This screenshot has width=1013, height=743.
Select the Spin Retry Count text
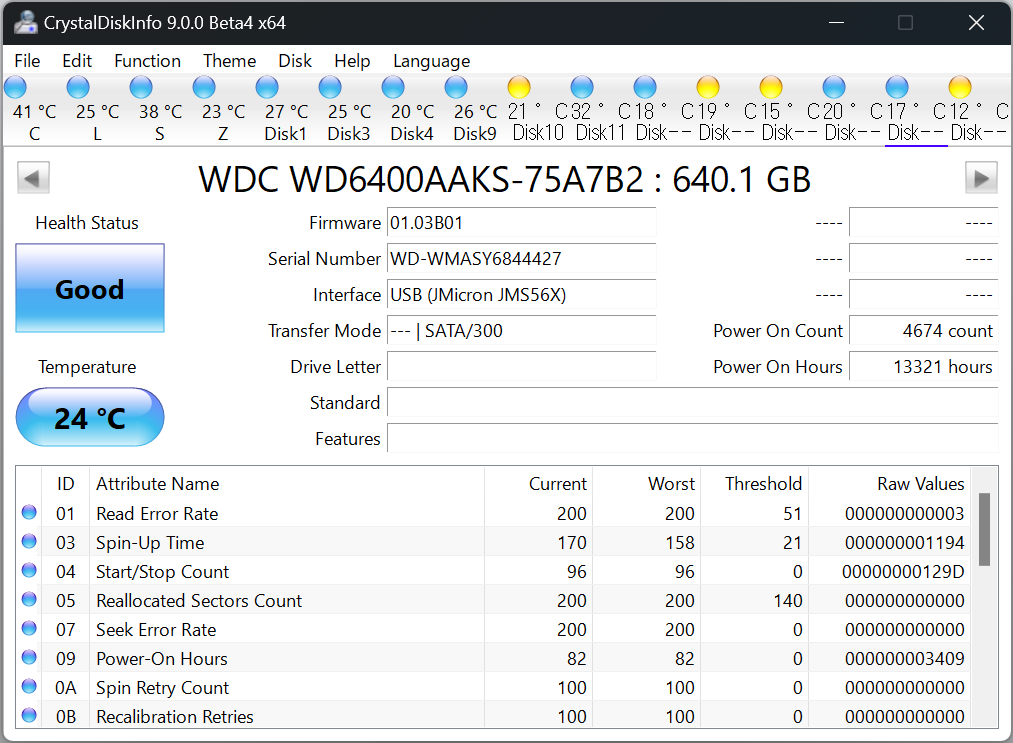tap(162, 688)
